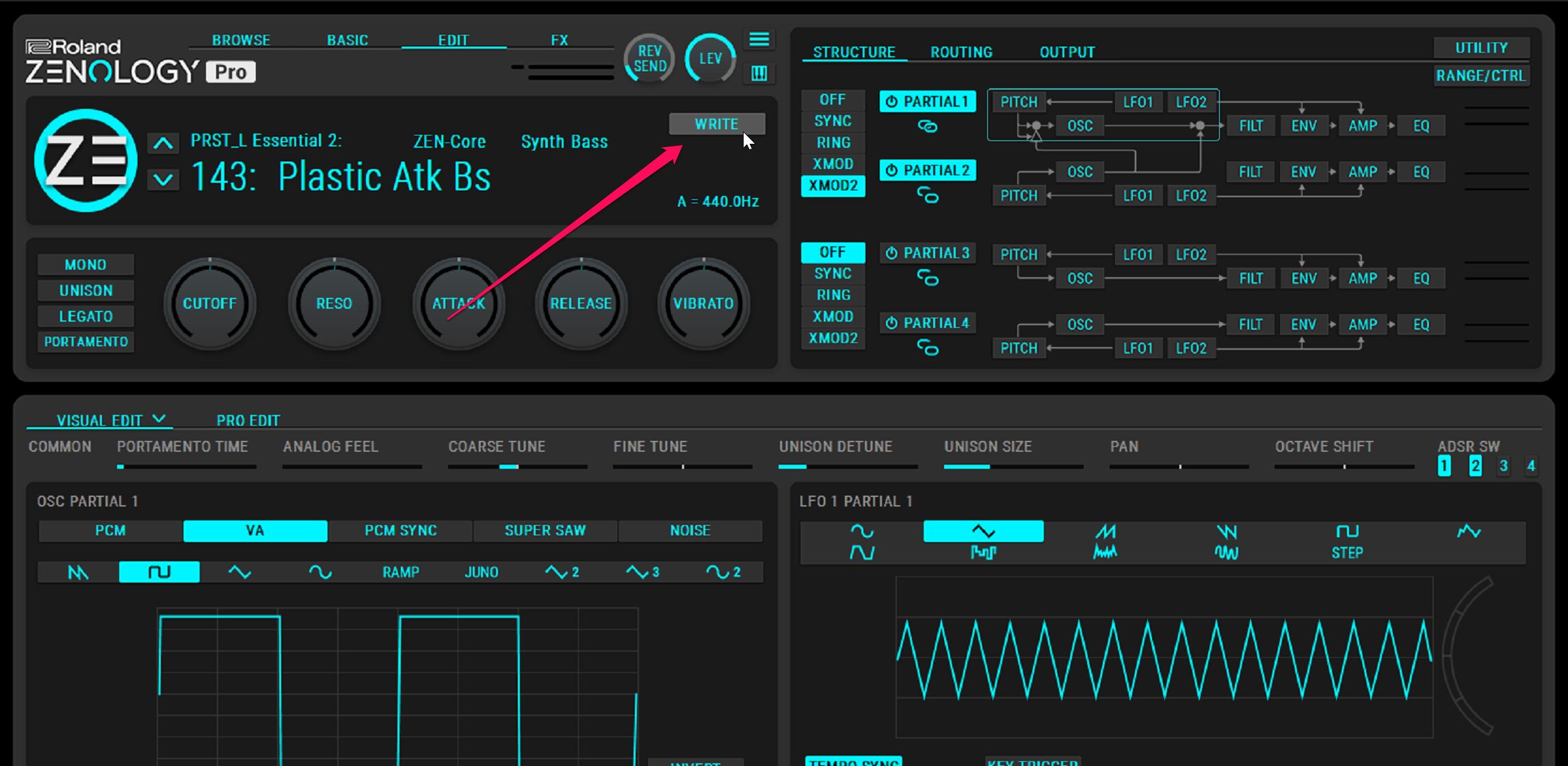Toggle UNISON mode
Screen dimensions: 1568x766
coord(86,290)
